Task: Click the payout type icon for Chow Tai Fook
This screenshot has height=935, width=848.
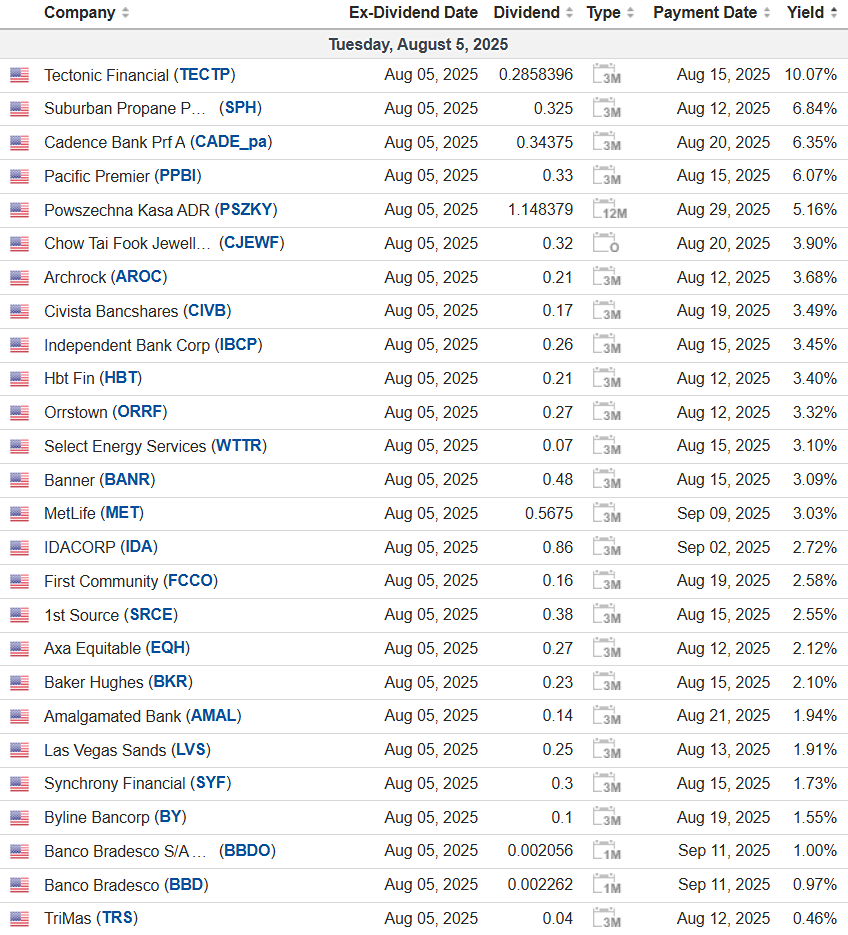Action: coord(606,244)
